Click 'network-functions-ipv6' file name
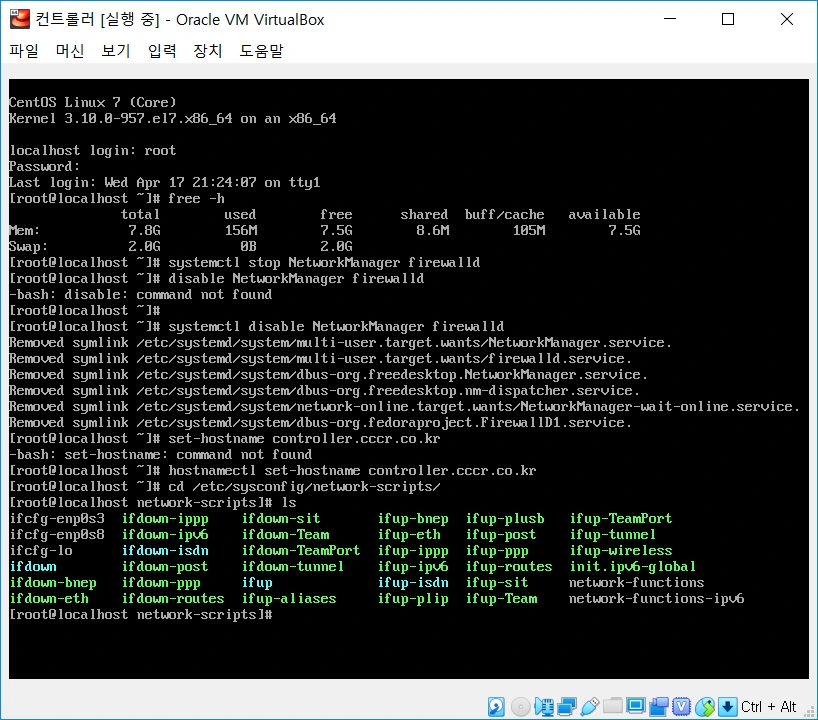This screenshot has width=818, height=720. click(656, 598)
